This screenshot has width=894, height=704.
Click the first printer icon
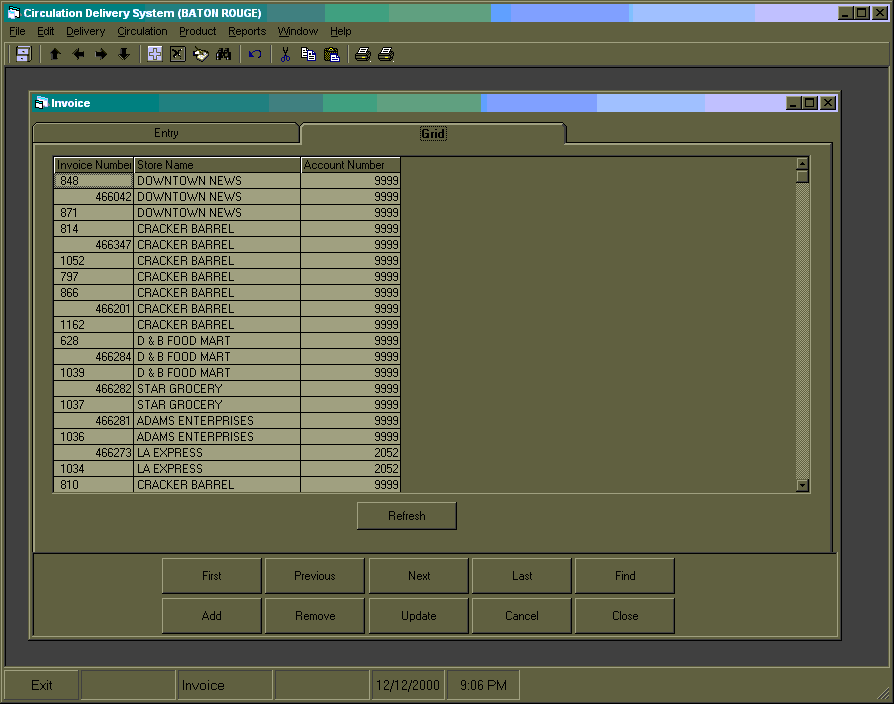coord(363,54)
